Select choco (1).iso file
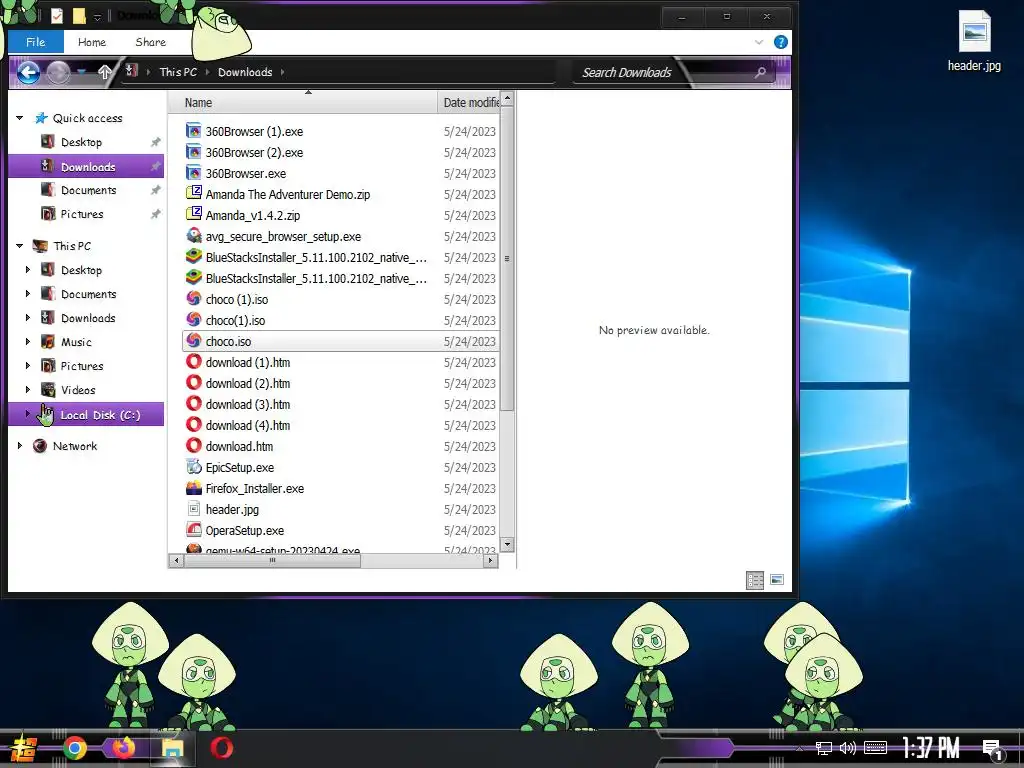The image size is (1024, 768). point(236,299)
